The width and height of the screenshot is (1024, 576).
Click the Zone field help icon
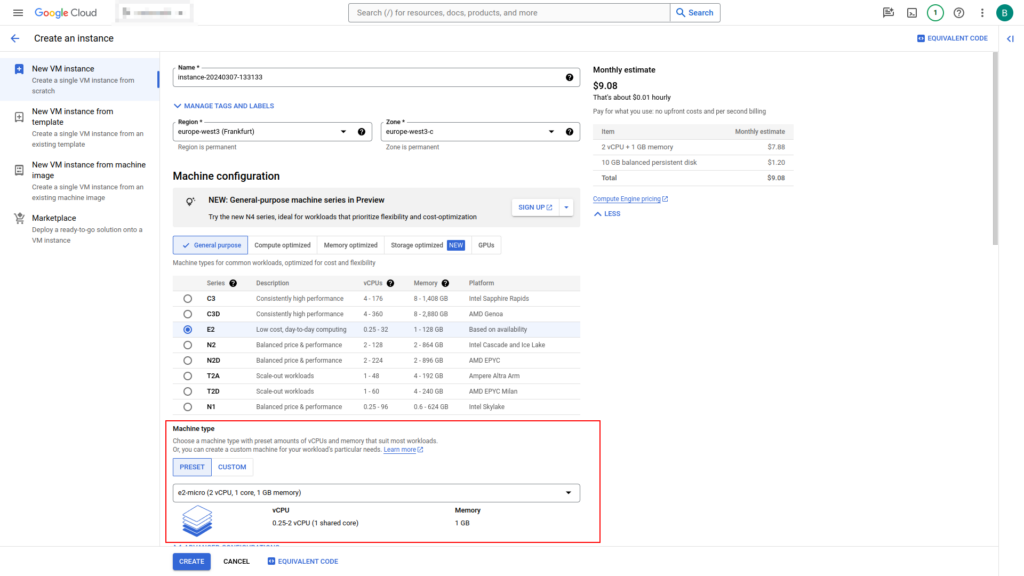point(569,132)
